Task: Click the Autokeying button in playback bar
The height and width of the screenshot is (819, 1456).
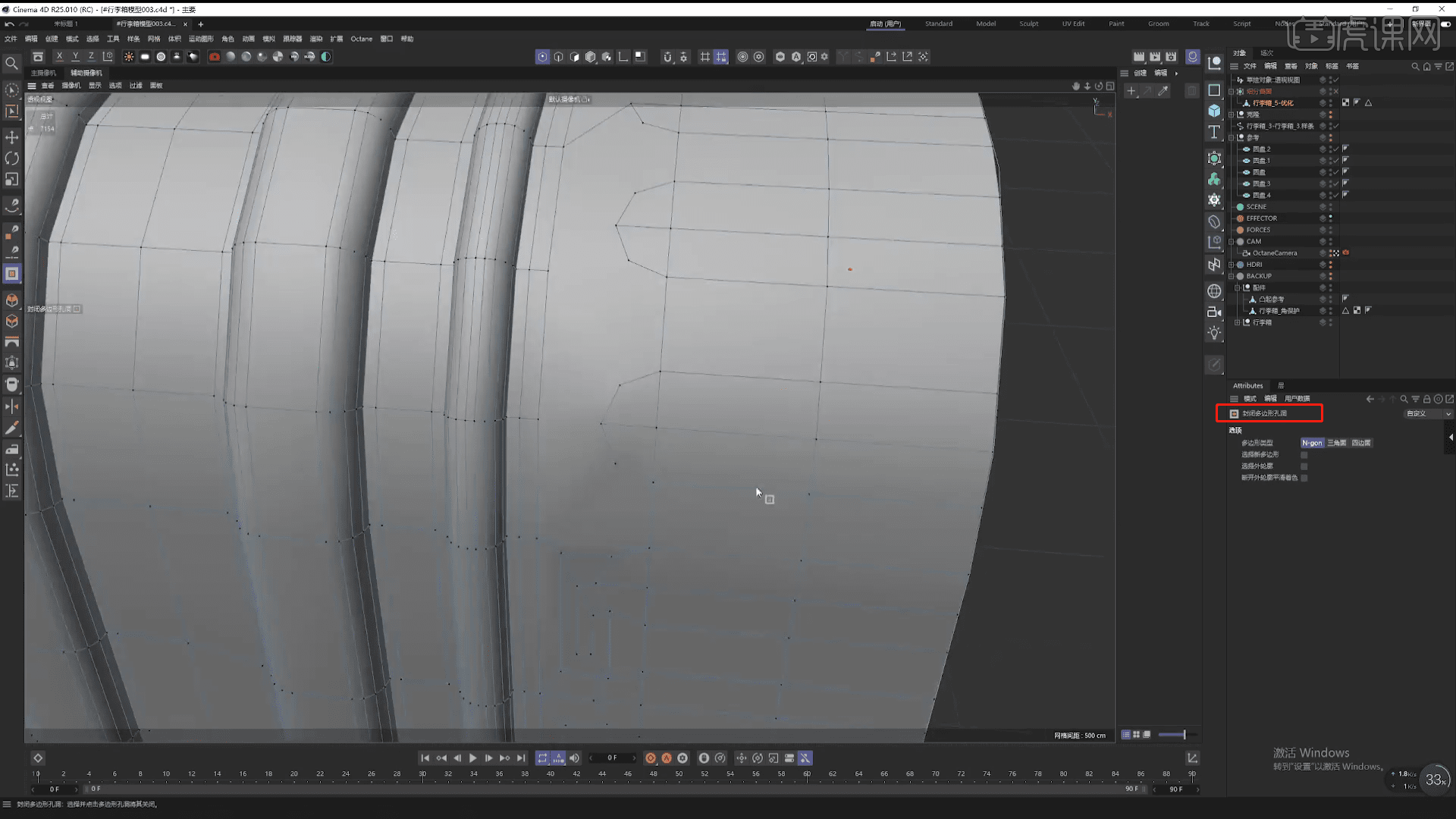Action: [x=667, y=758]
